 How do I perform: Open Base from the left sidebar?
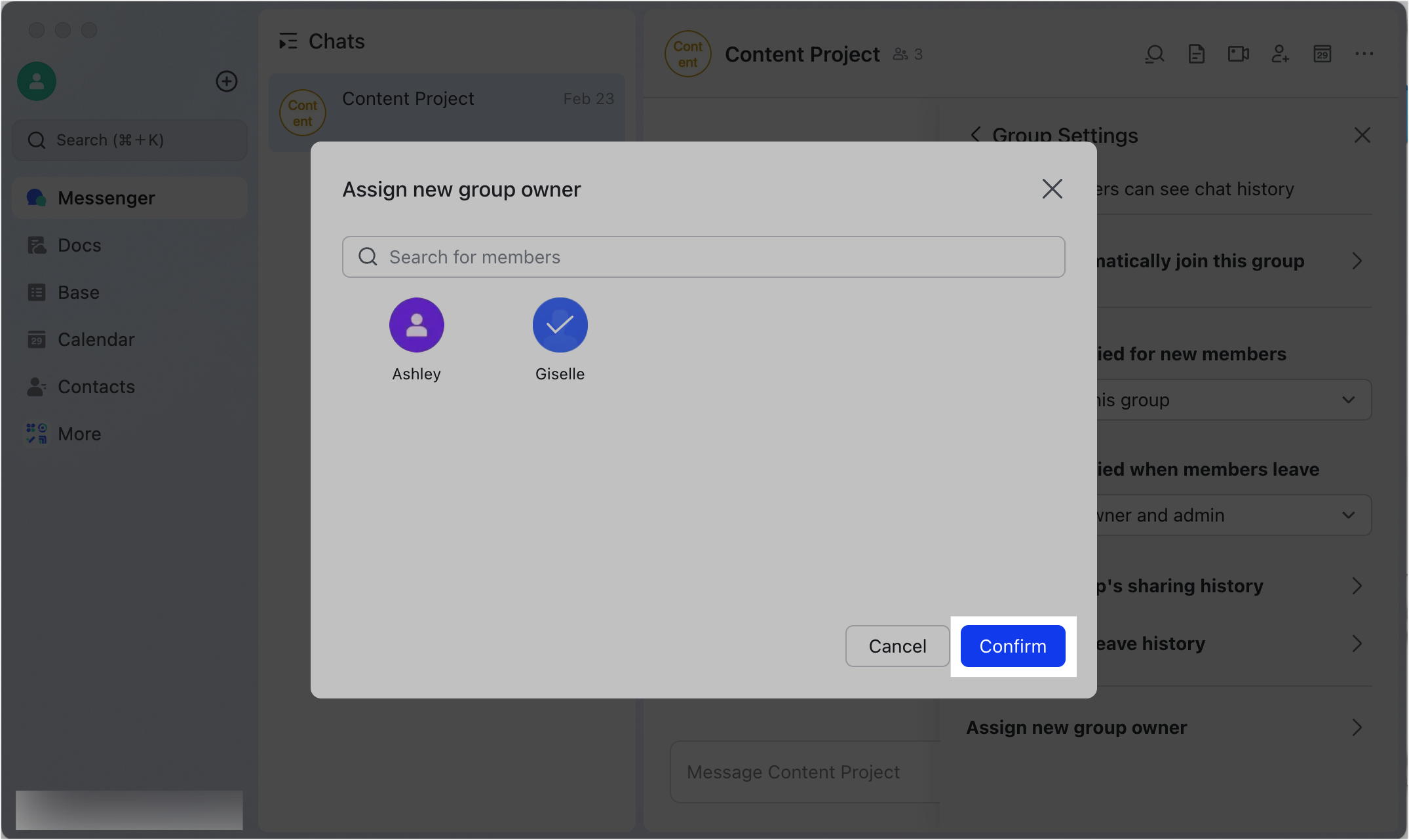(78, 292)
